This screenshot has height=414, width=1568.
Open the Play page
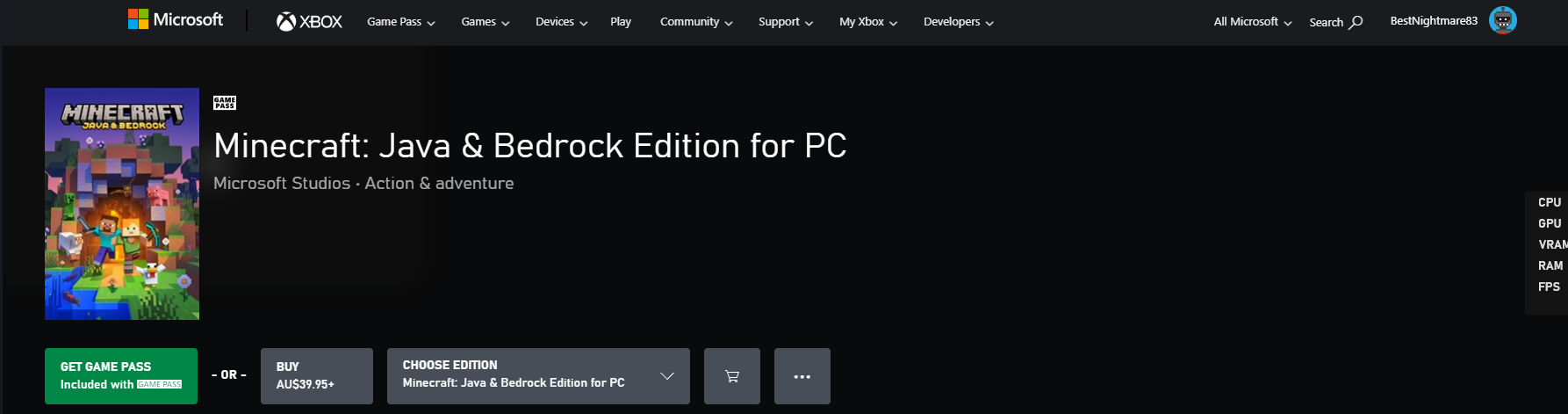click(x=621, y=22)
